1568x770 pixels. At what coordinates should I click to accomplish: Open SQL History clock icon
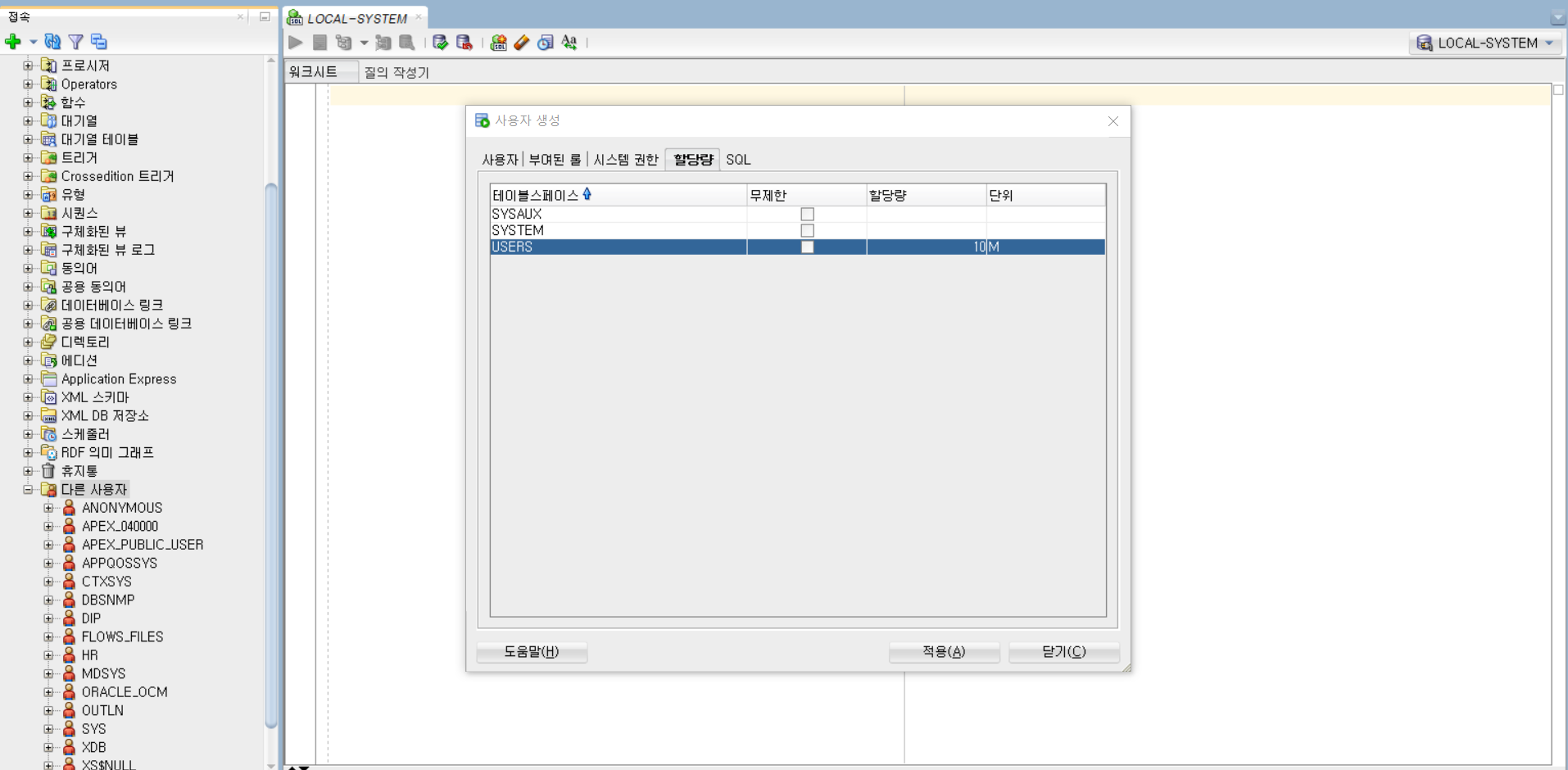click(x=546, y=43)
